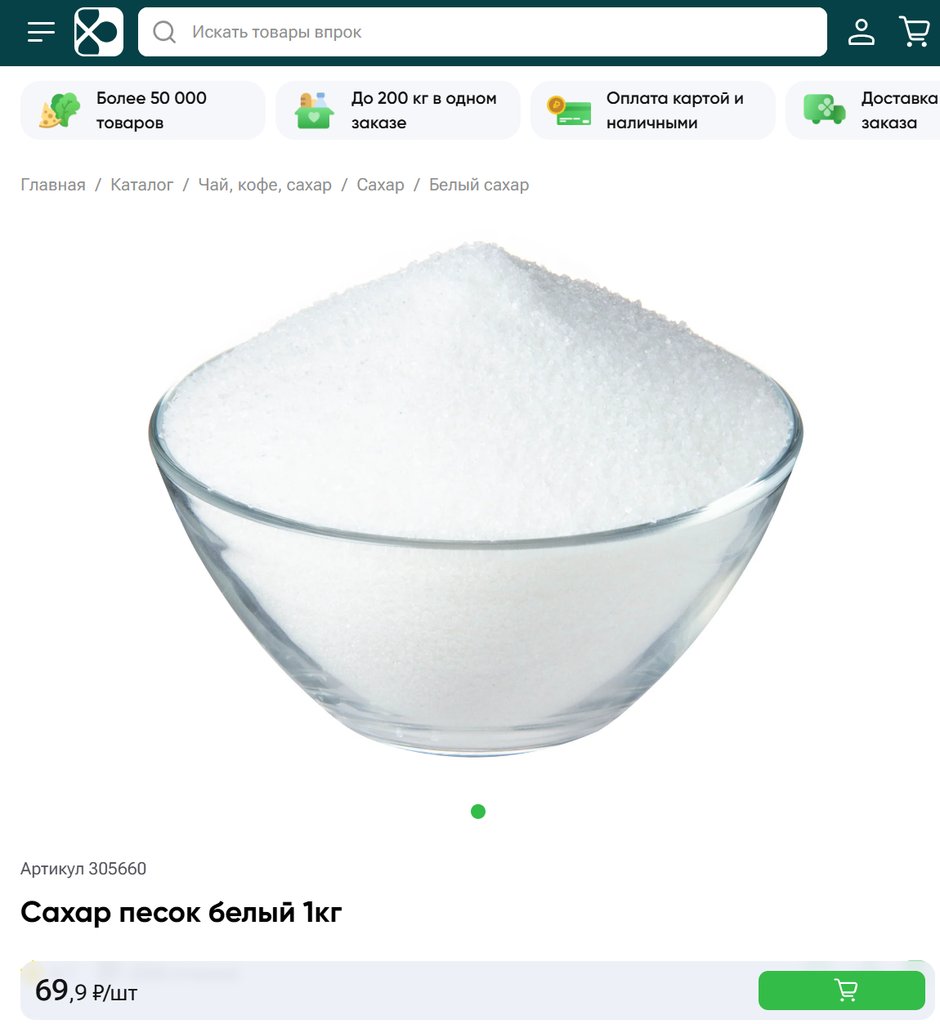Click the store logo icon
Image resolution: width=940 pixels, height=1024 pixels.
tap(99, 31)
